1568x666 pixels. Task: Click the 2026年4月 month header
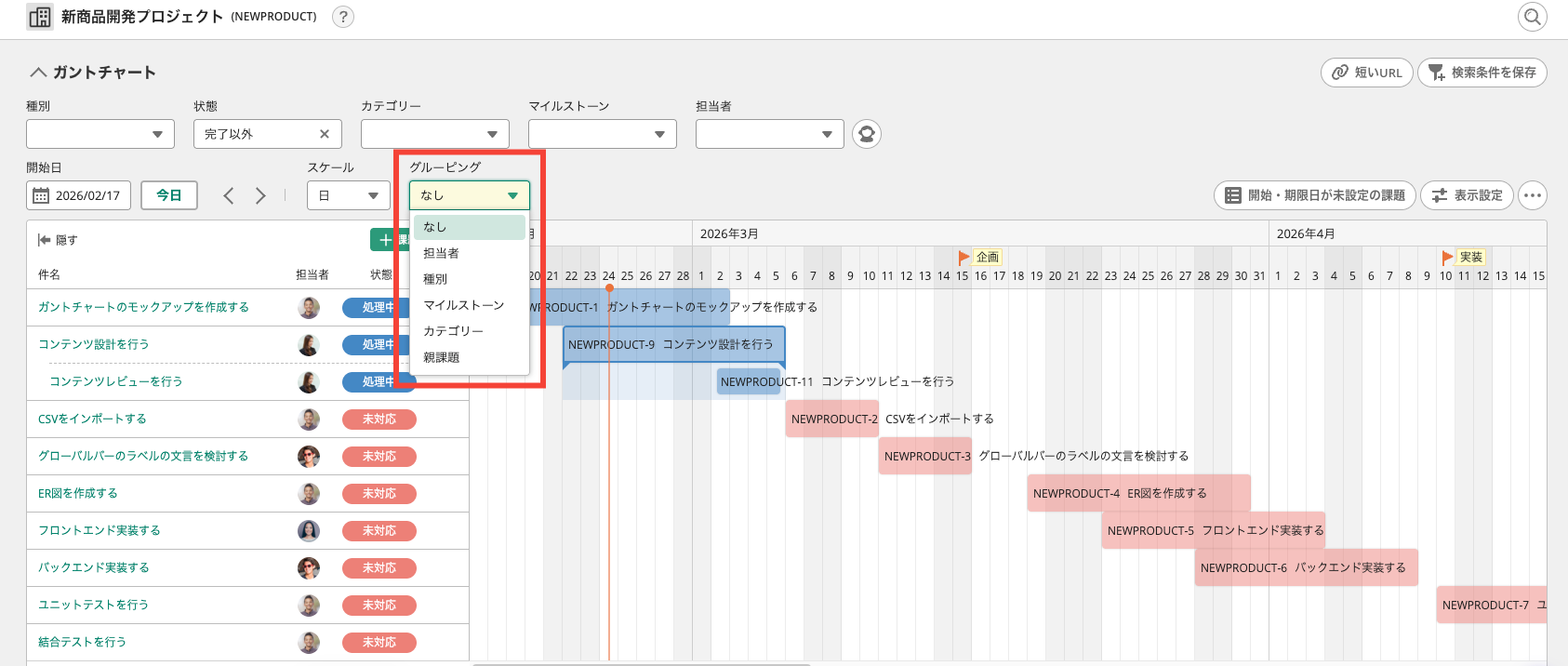[1306, 233]
